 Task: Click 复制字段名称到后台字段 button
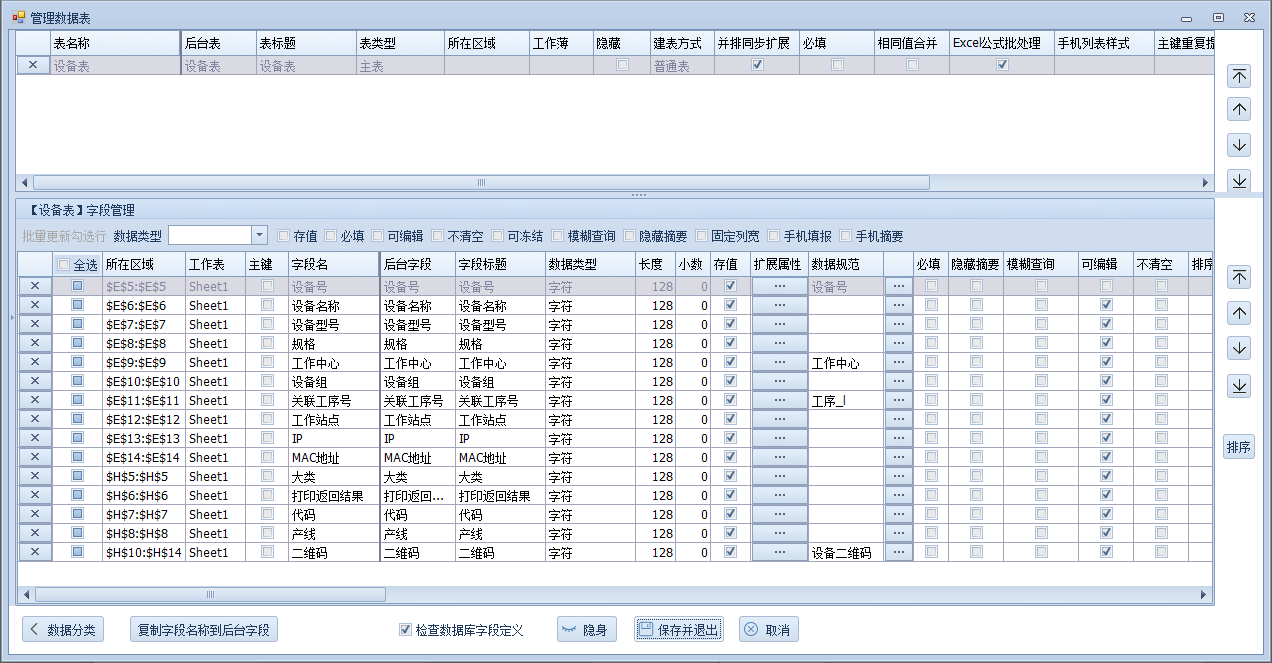pyautogui.click(x=204, y=630)
